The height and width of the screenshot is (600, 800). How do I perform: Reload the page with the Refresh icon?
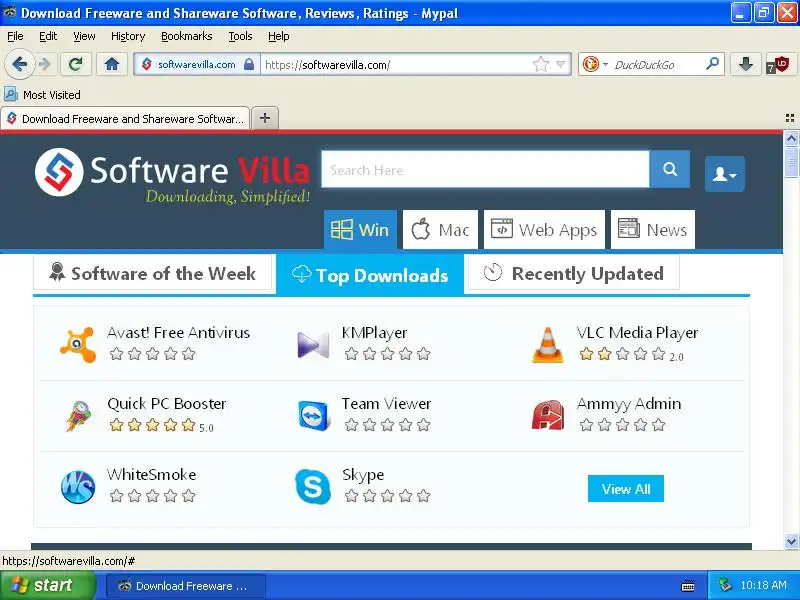(76, 64)
